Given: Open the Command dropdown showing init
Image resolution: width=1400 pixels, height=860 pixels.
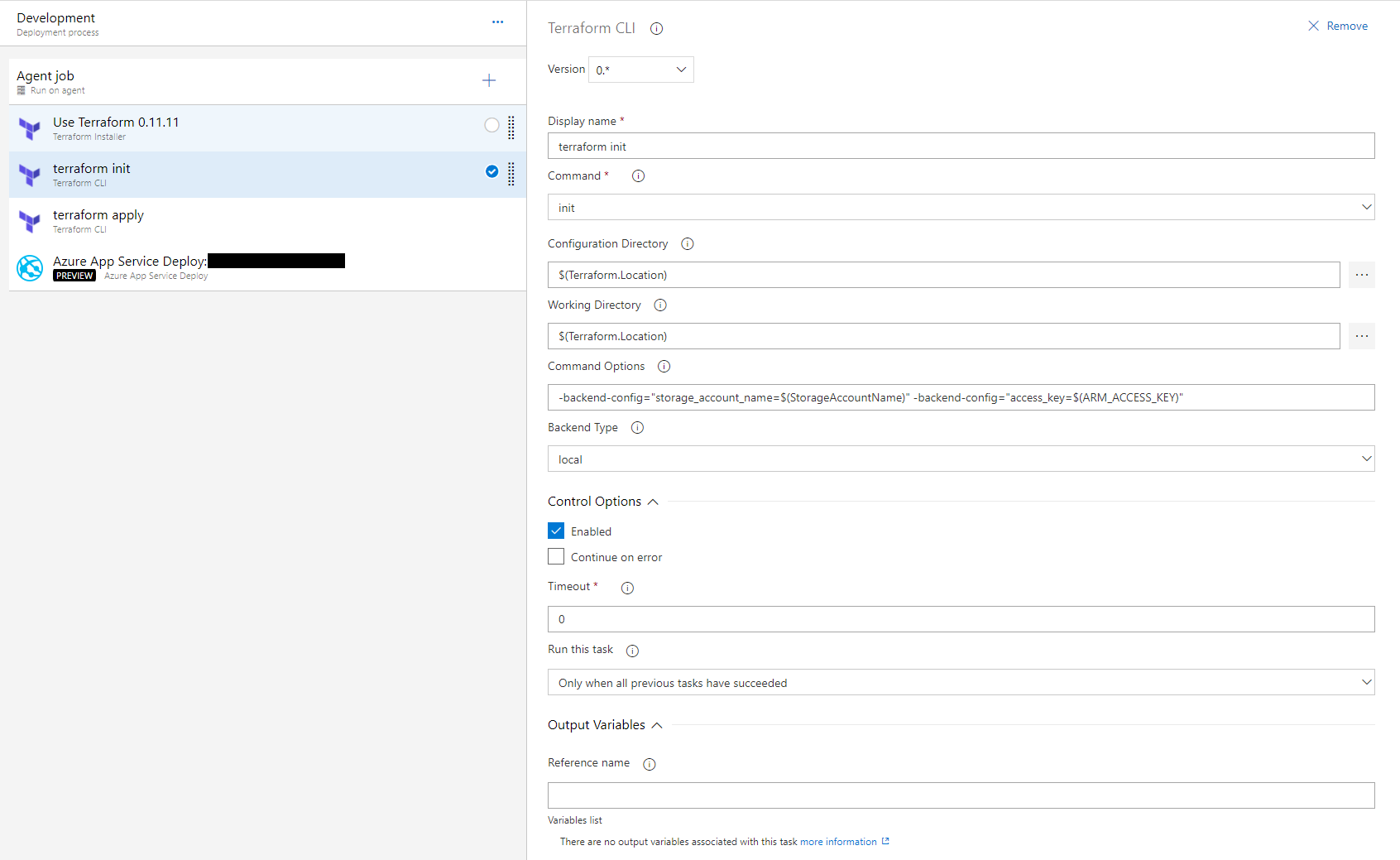Looking at the screenshot, I should point(961,207).
